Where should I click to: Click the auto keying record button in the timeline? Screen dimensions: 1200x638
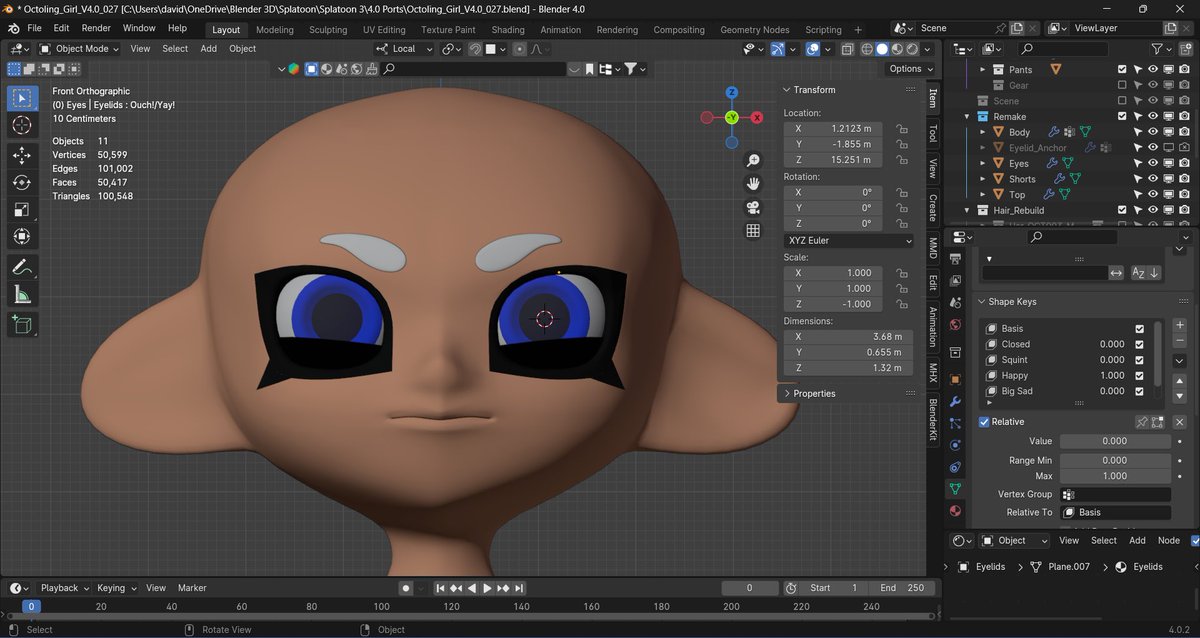406,588
